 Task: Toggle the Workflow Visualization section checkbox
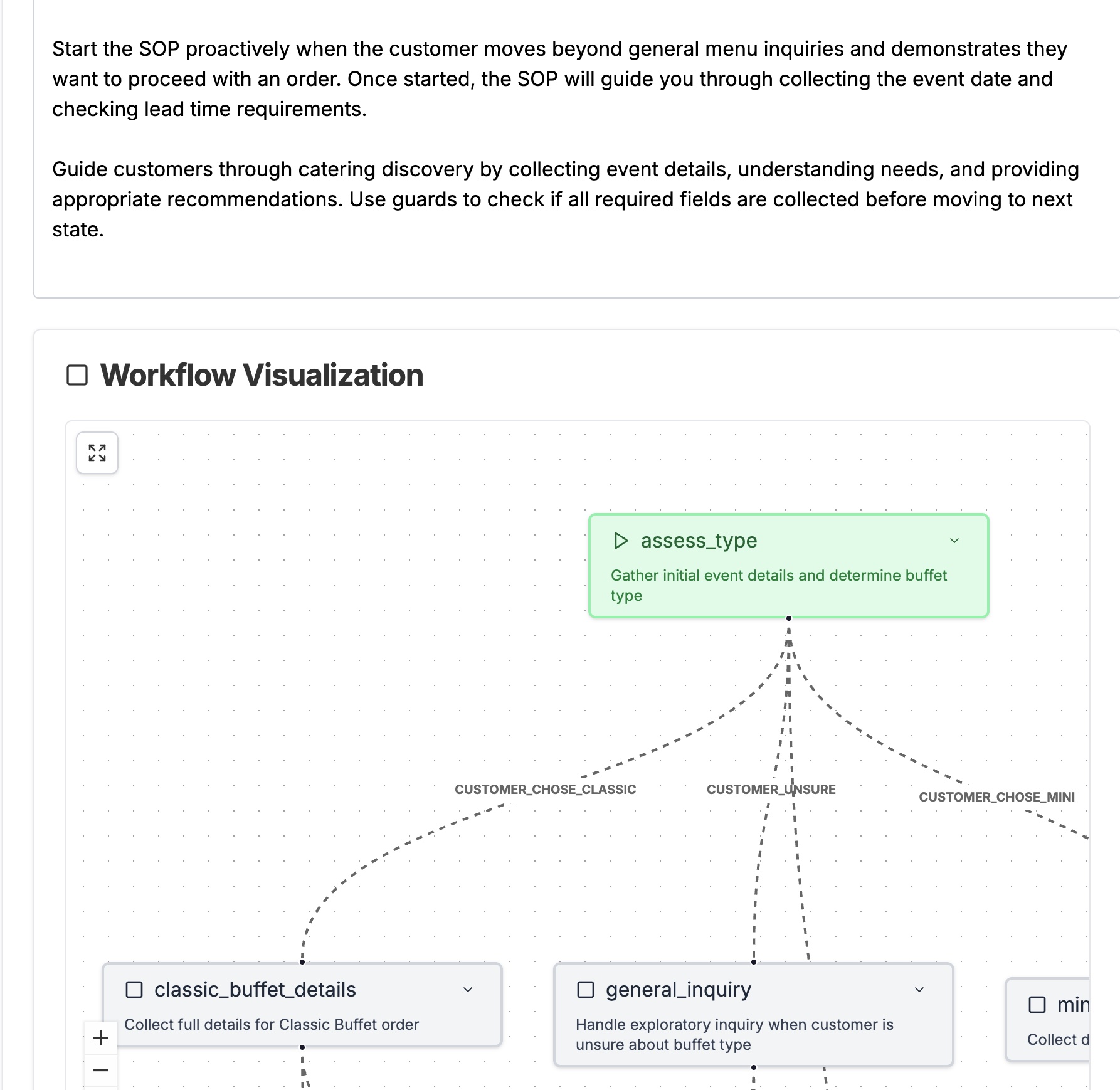pyautogui.click(x=77, y=374)
